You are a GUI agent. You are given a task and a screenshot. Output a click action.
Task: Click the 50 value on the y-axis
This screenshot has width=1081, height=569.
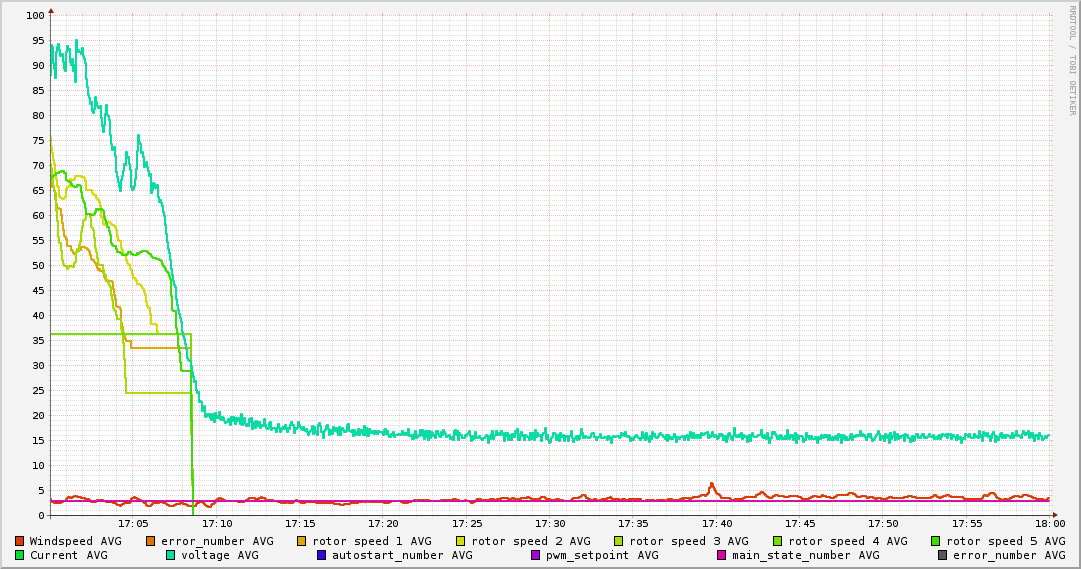pos(38,266)
